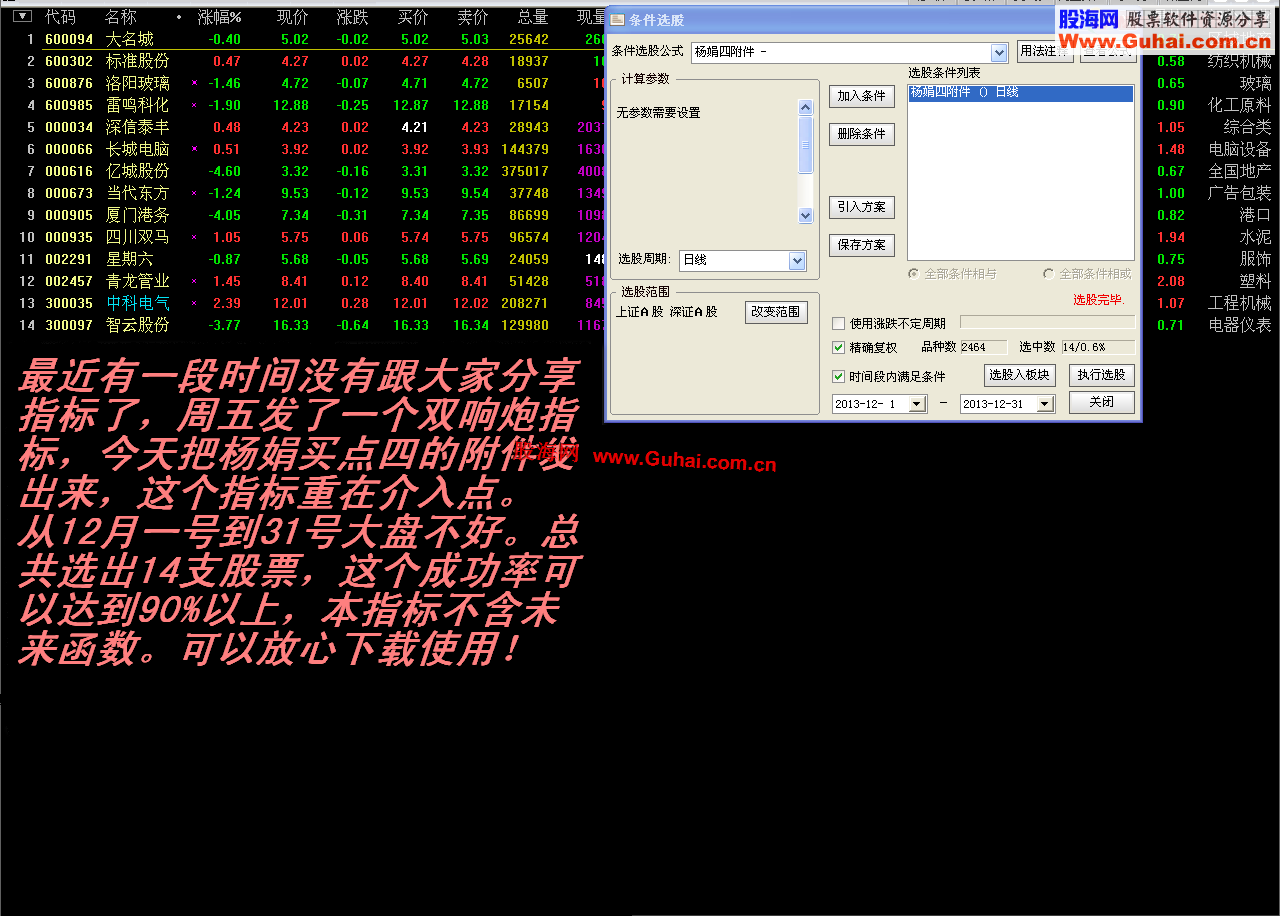Sort by the 买价 column header
The height and width of the screenshot is (916, 1280).
point(413,17)
